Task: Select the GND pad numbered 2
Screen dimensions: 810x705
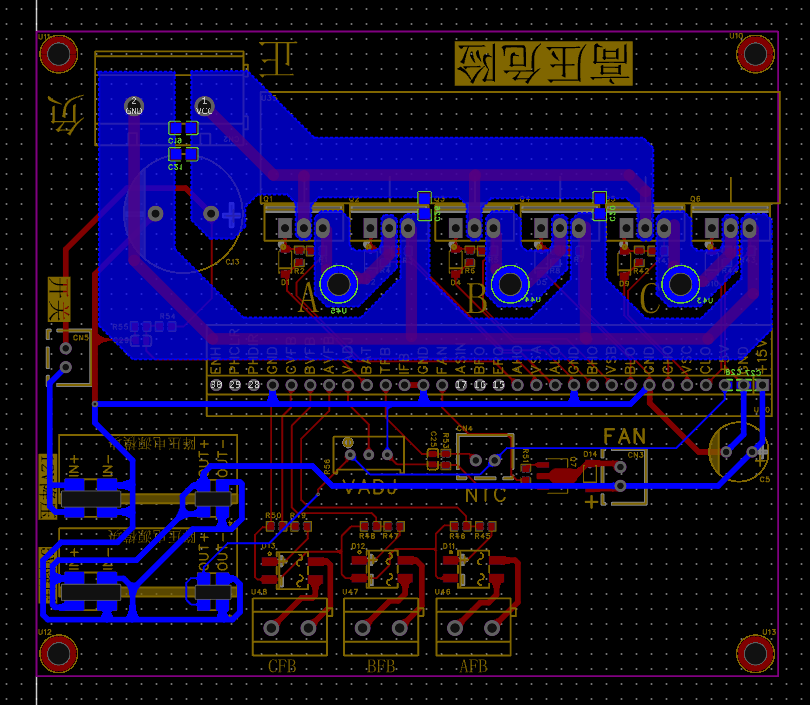Action: click(134, 104)
